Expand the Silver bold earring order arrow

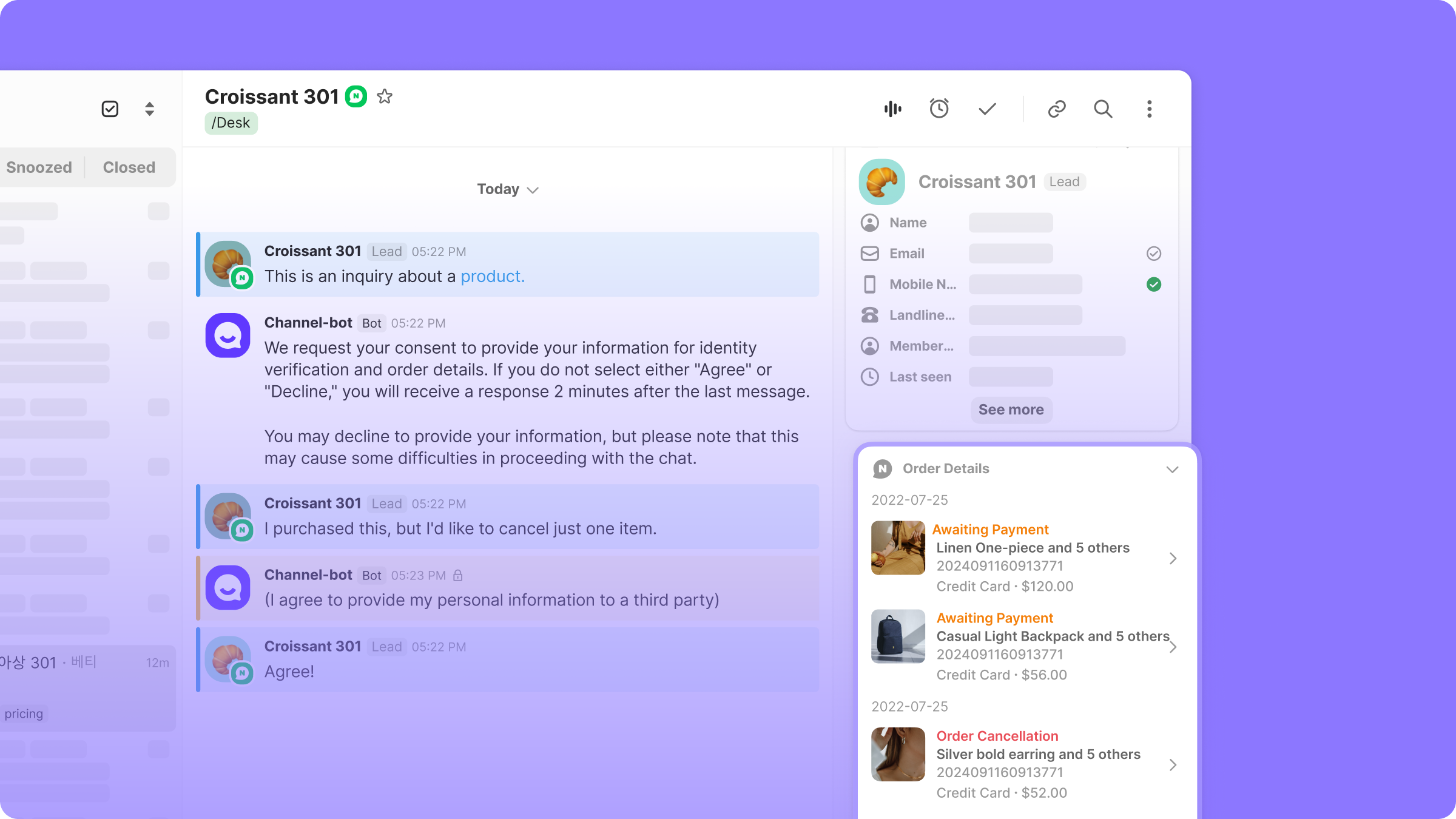point(1173,765)
